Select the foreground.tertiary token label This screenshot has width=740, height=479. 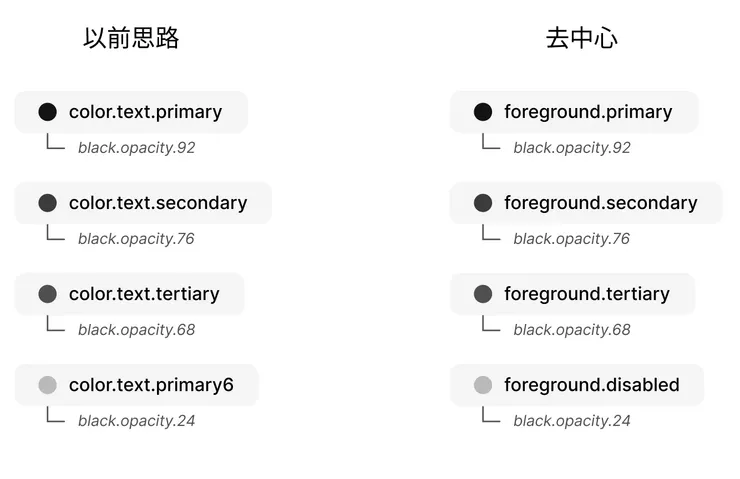point(586,294)
